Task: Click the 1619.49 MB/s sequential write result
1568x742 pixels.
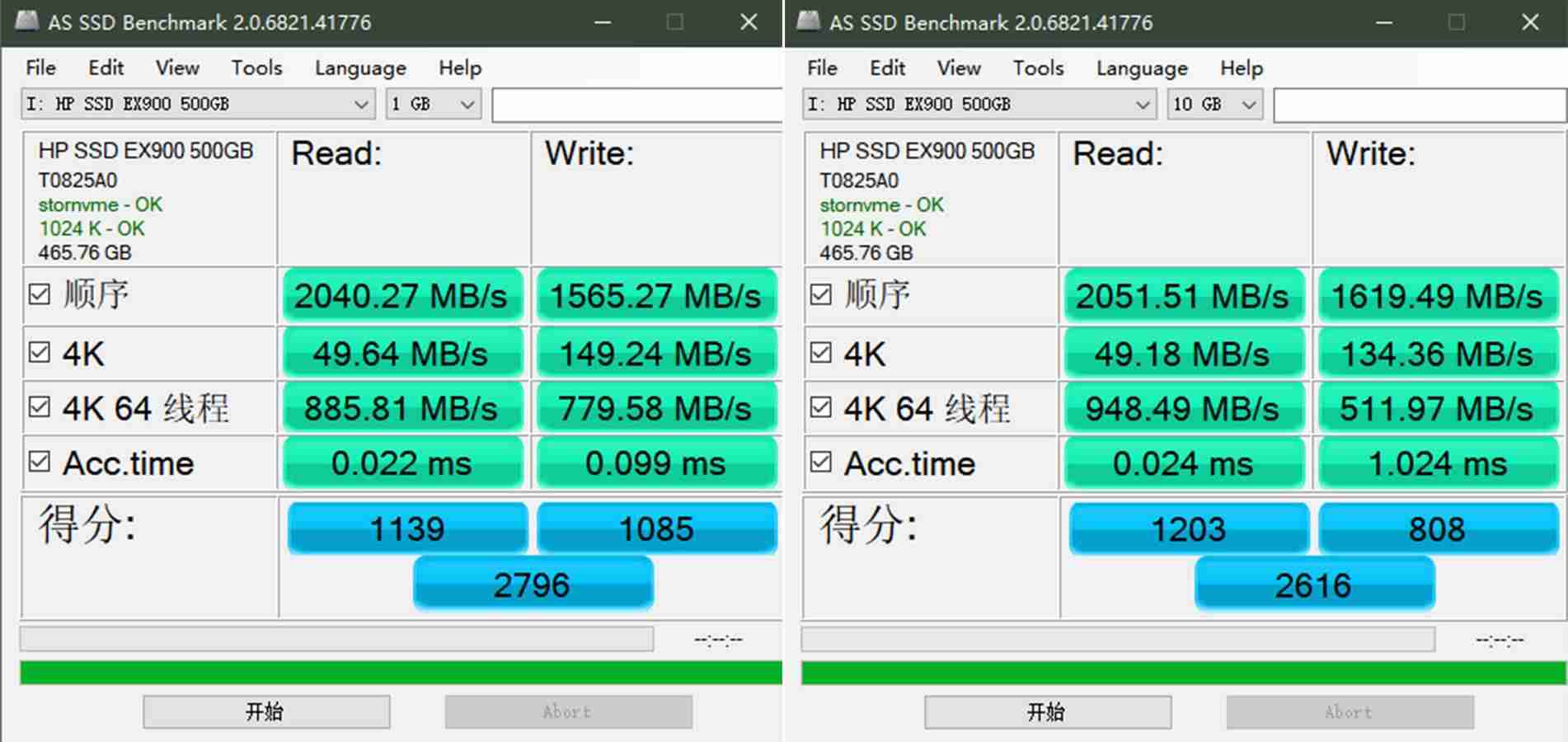Action: tap(1438, 295)
